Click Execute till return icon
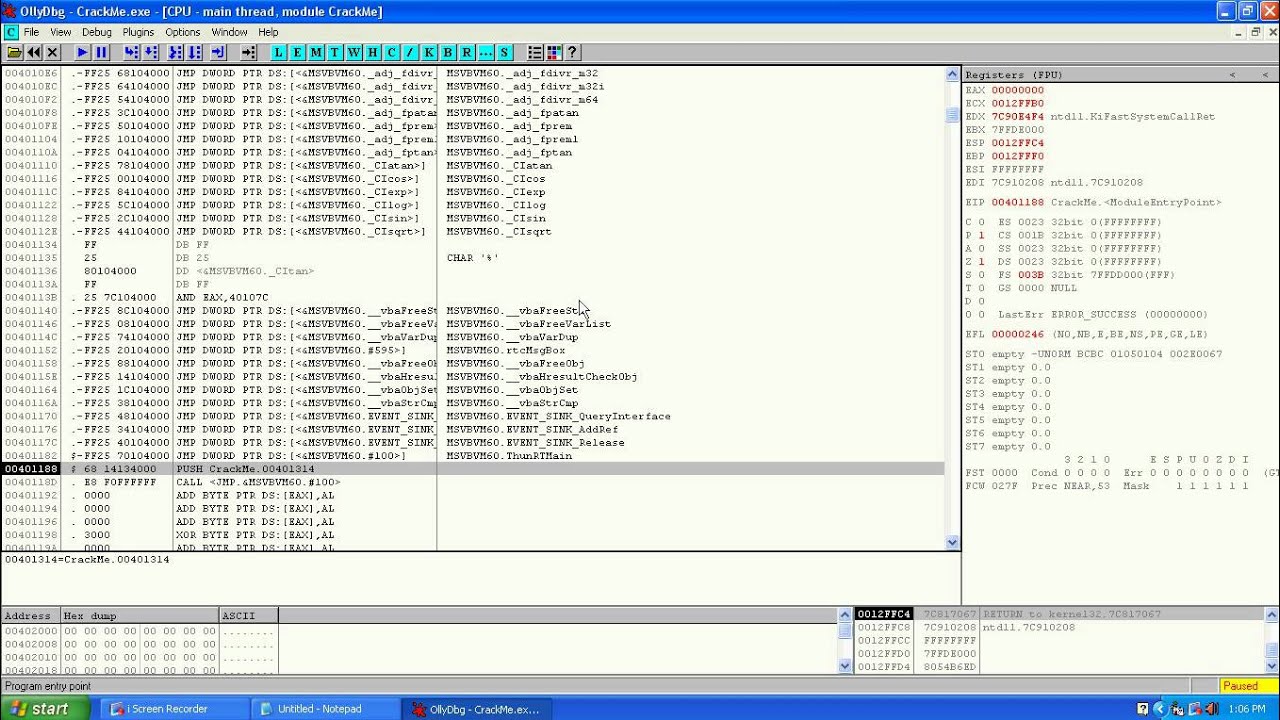 (x=218, y=52)
